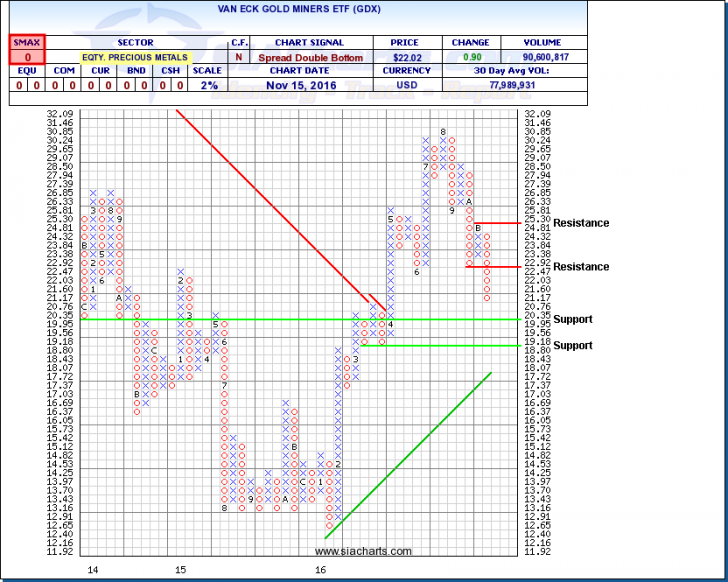Viewport: 728px width, 582px height.
Task: Click the EQU column header
Action: (x=28, y=71)
